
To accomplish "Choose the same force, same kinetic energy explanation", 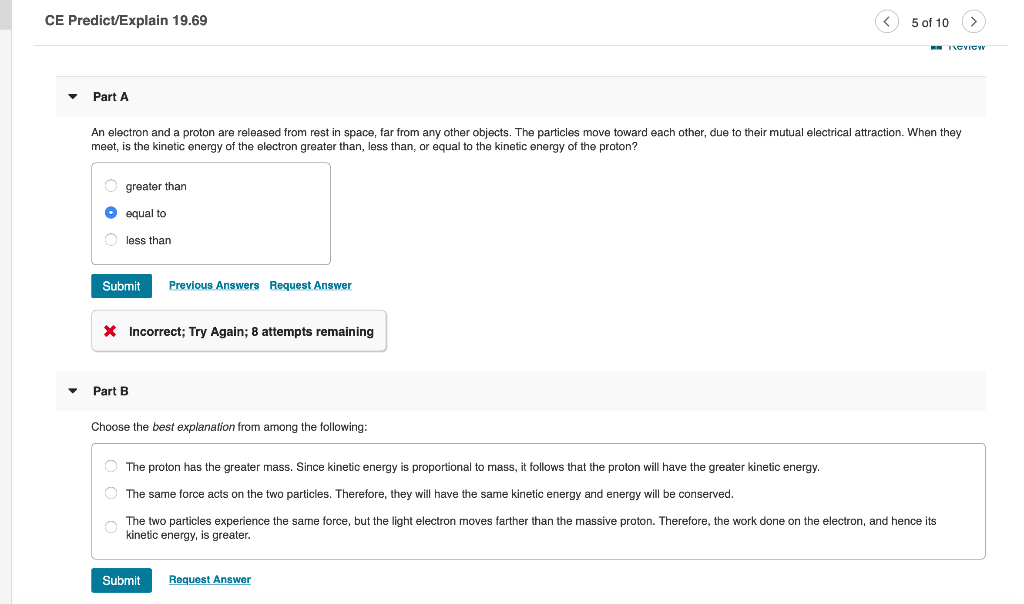I will [111, 493].
